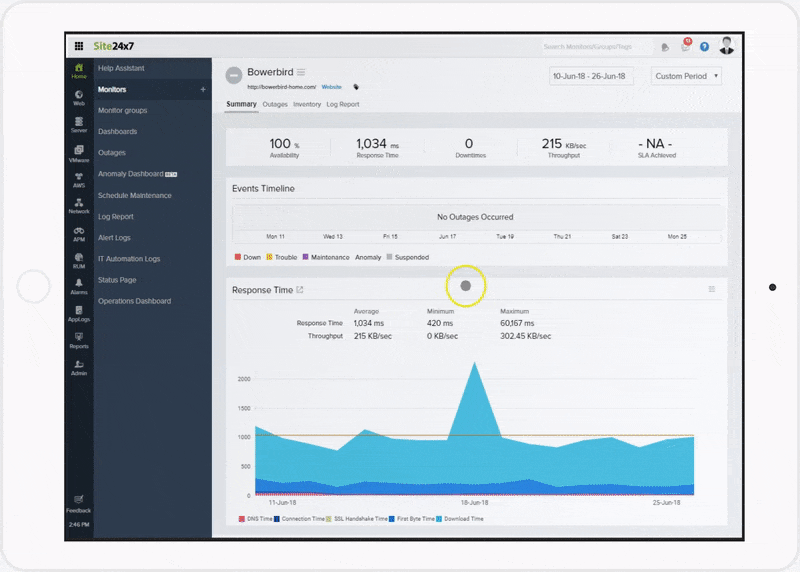Open the Response Time pop-out icon
The image size is (800, 572).
click(x=300, y=290)
